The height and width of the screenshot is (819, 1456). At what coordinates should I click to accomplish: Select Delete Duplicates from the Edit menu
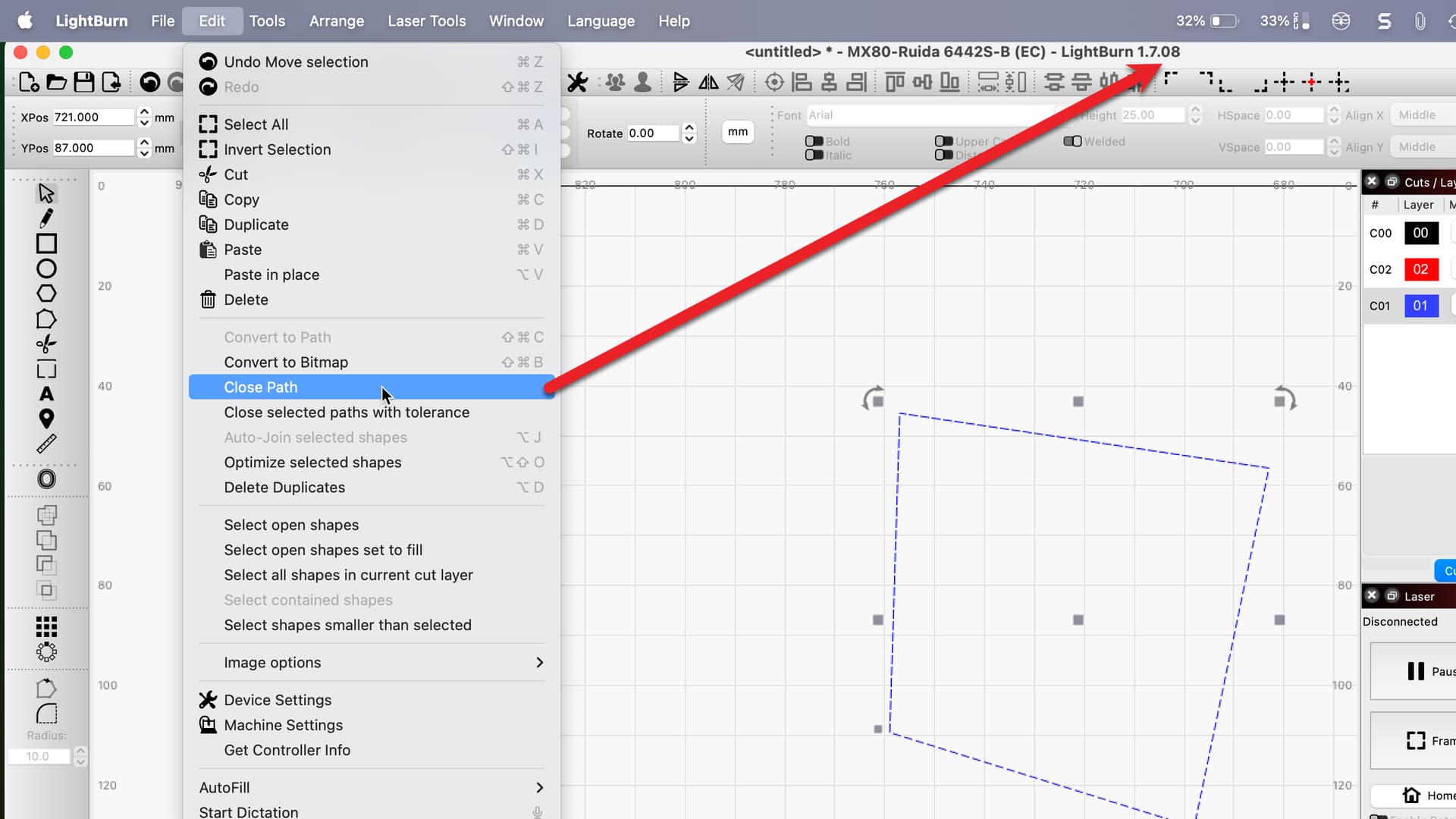[x=284, y=487]
